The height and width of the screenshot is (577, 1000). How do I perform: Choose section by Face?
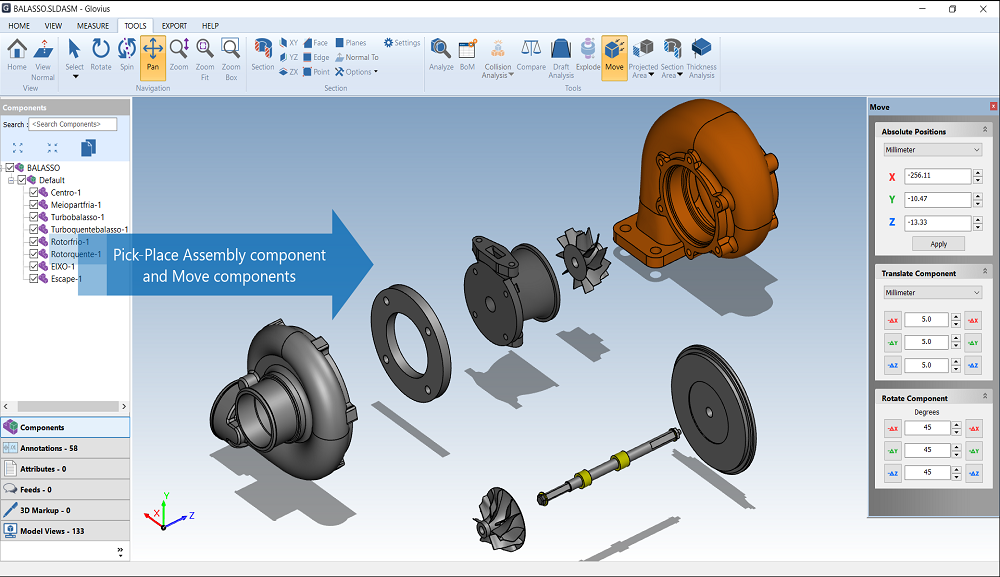click(x=316, y=43)
